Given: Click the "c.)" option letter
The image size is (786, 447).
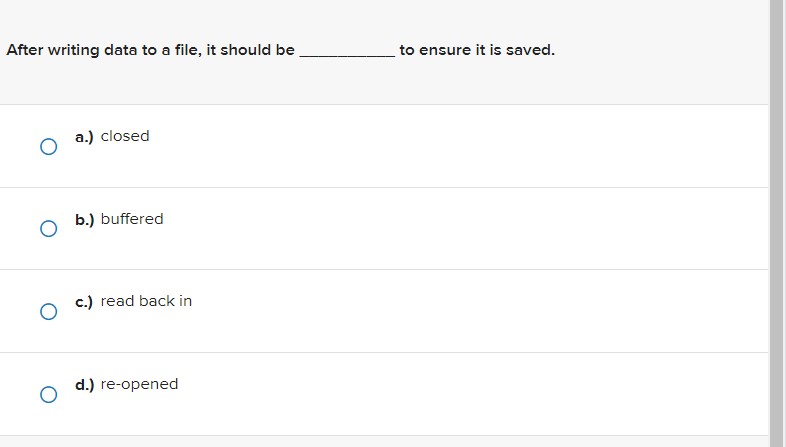Looking at the screenshot, I should pyautogui.click(x=85, y=301).
